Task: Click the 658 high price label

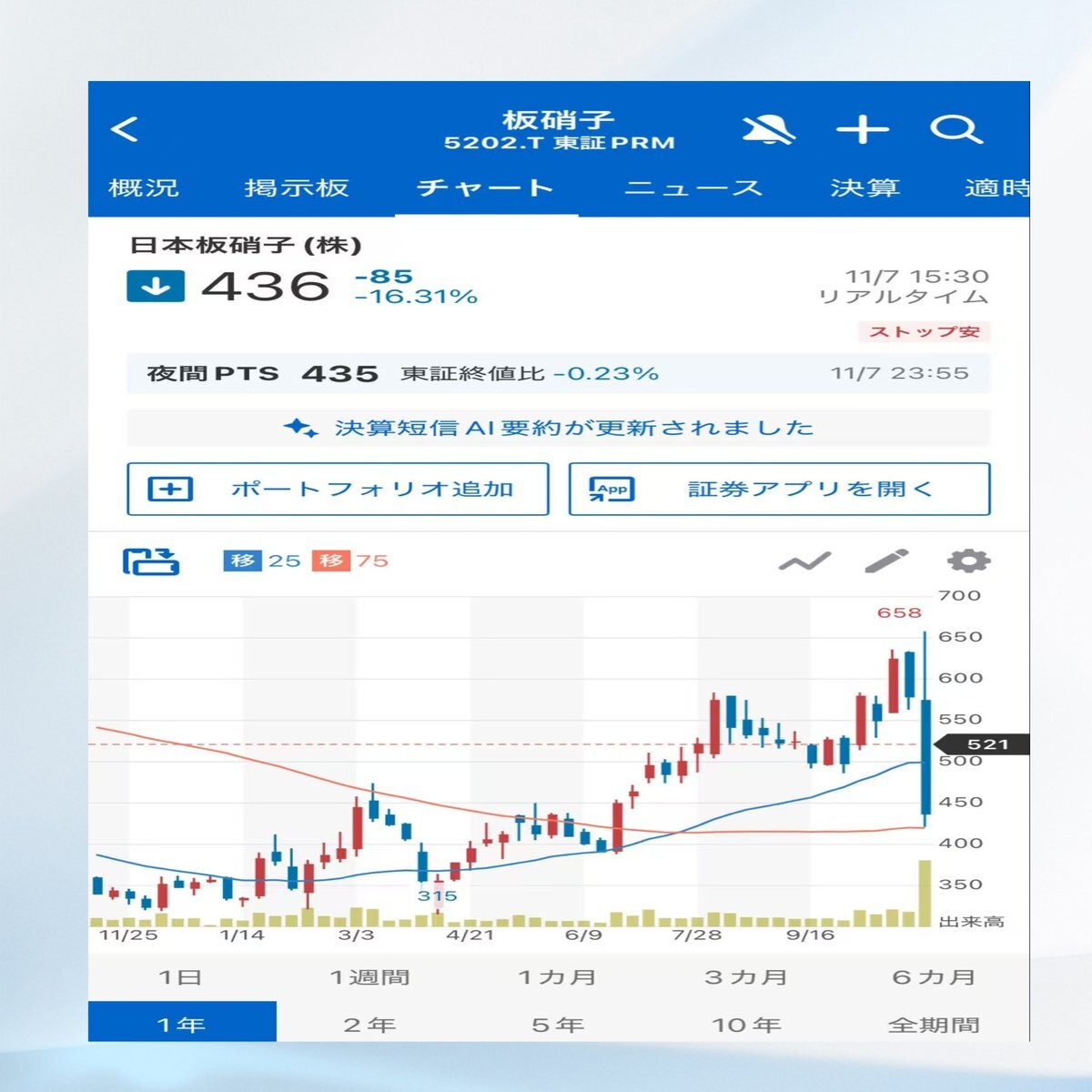Action: (899, 613)
